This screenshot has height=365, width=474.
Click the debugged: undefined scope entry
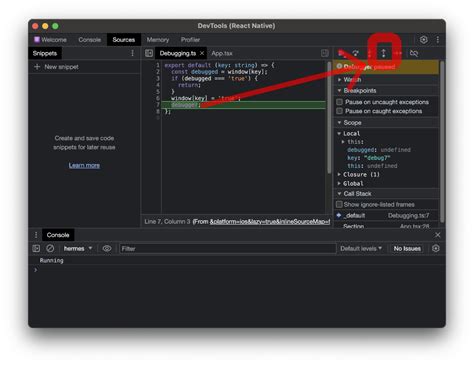[x=379, y=150]
